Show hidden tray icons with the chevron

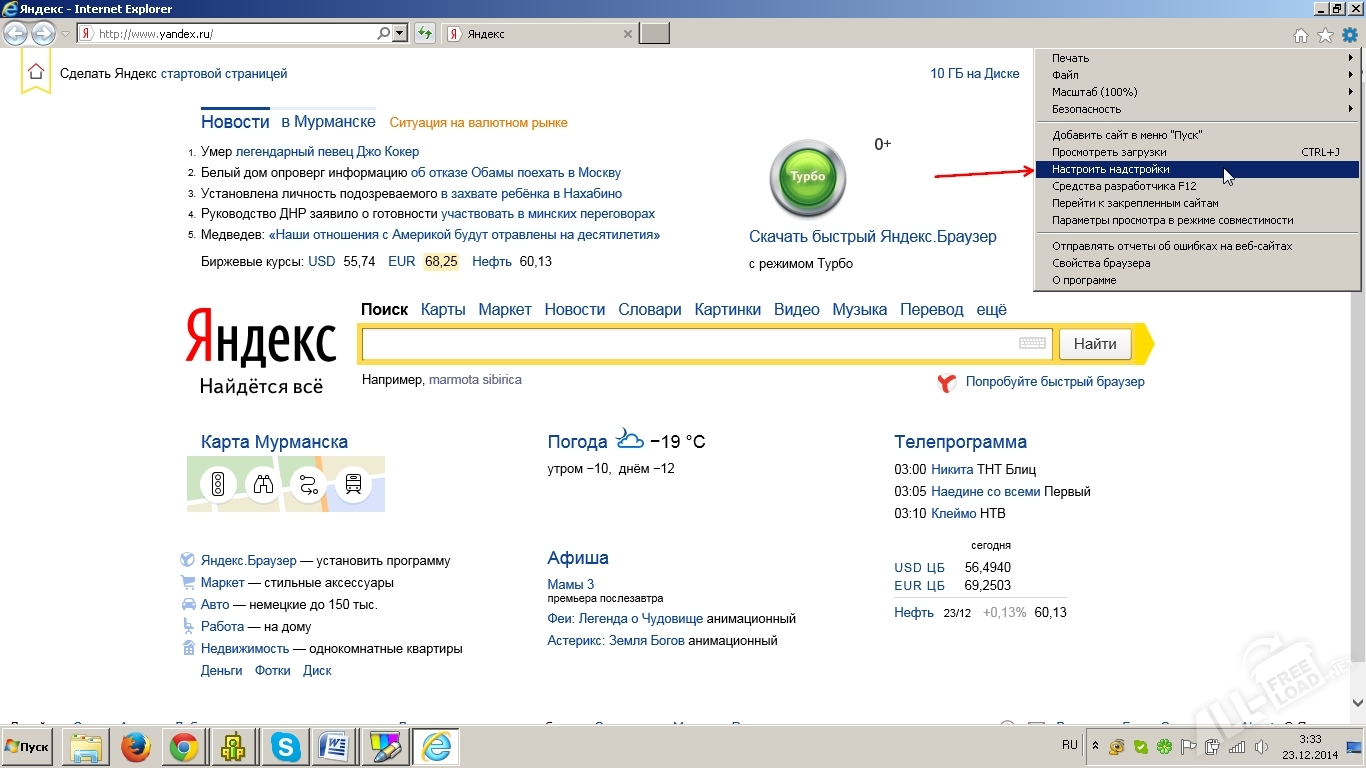click(1095, 747)
